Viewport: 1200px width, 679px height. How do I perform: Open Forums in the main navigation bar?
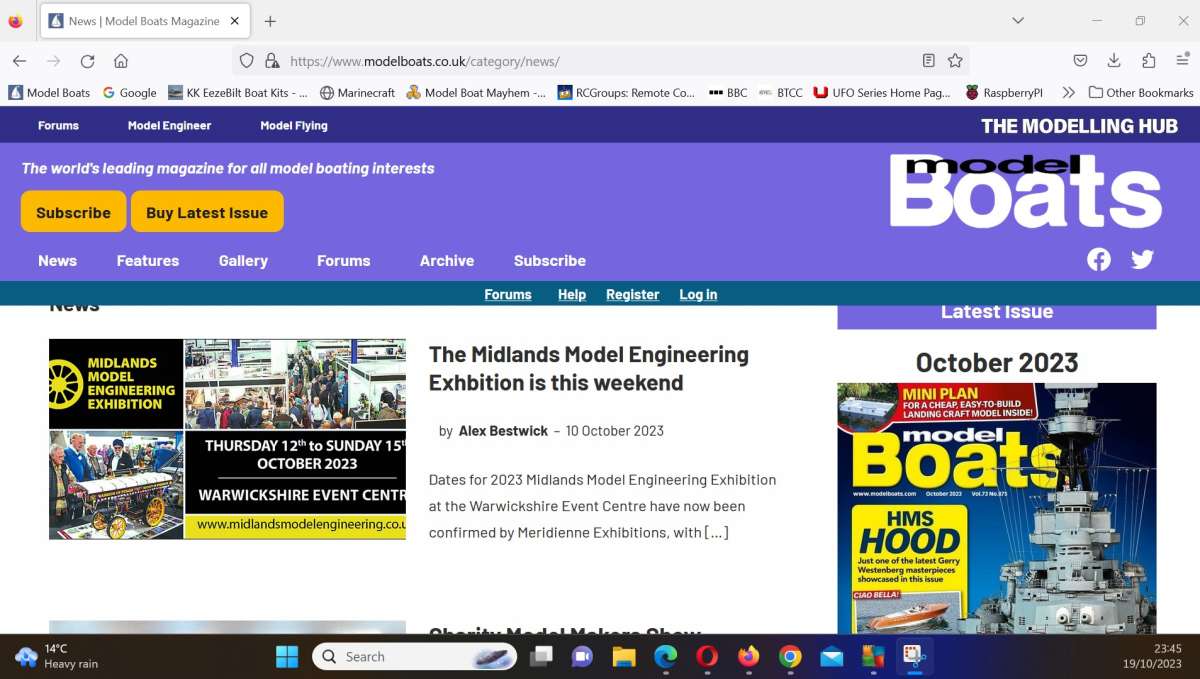click(344, 260)
